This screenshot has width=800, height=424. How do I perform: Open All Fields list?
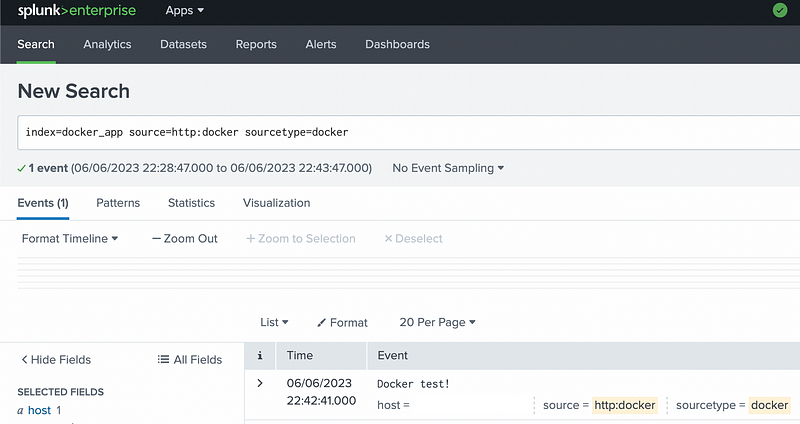tap(190, 359)
